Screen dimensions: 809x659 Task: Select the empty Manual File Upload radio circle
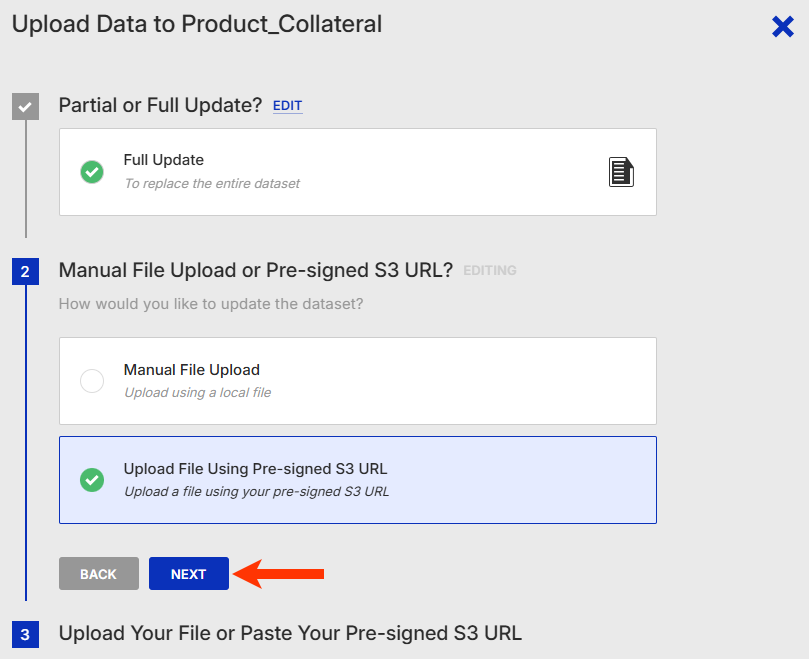point(92,381)
